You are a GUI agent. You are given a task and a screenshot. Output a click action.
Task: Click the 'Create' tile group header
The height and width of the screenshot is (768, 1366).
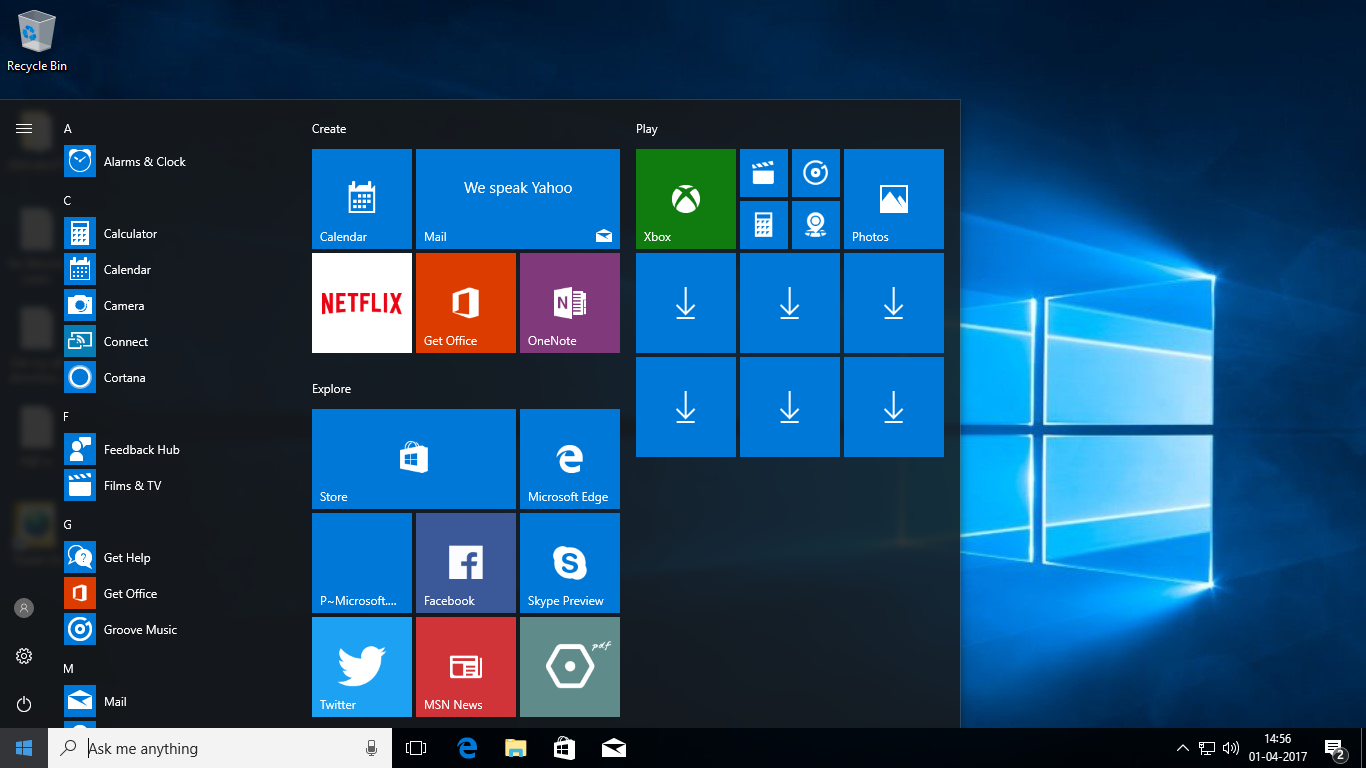click(x=329, y=129)
